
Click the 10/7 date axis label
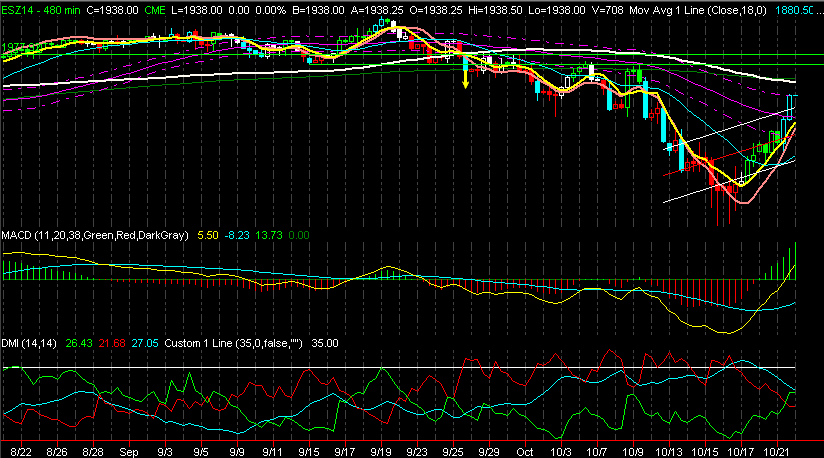[x=596, y=452]
